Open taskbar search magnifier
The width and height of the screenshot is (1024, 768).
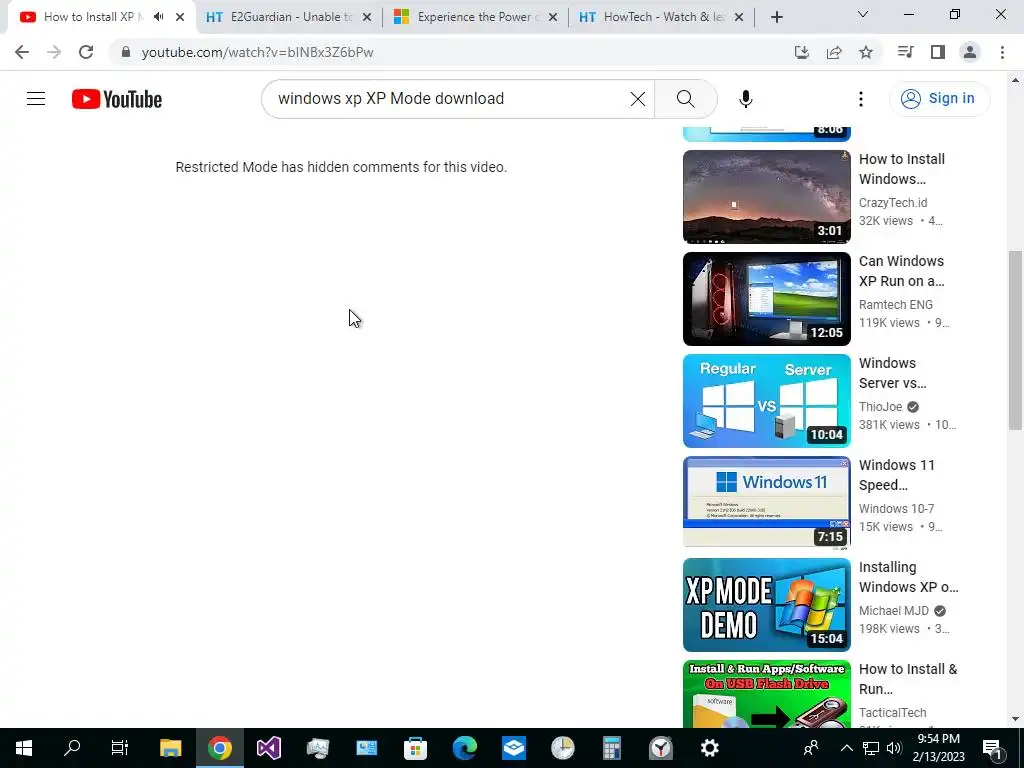[72, 748]
